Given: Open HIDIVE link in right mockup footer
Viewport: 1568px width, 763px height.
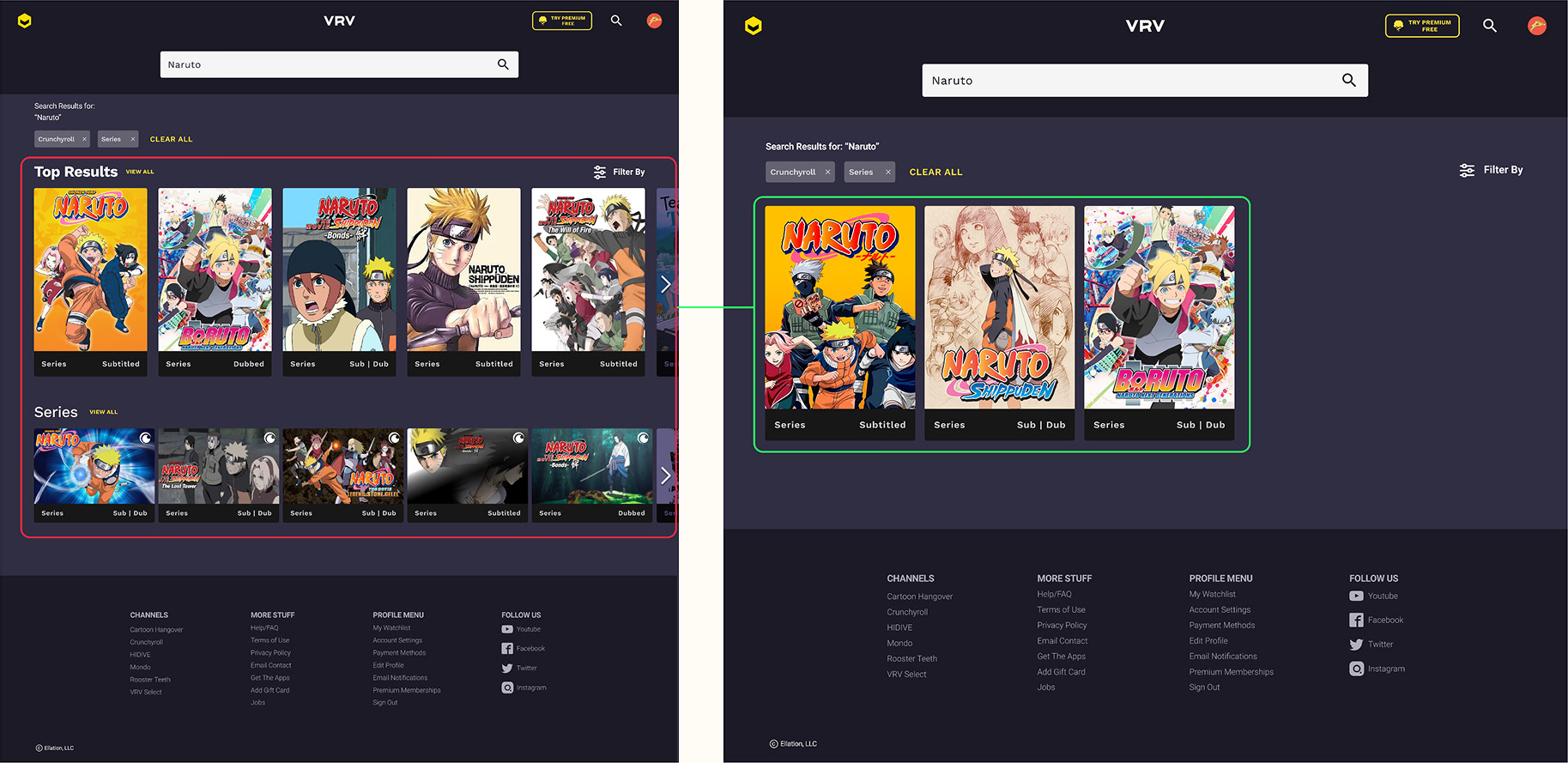Looking at the screenshot, I should click(899, 627).
